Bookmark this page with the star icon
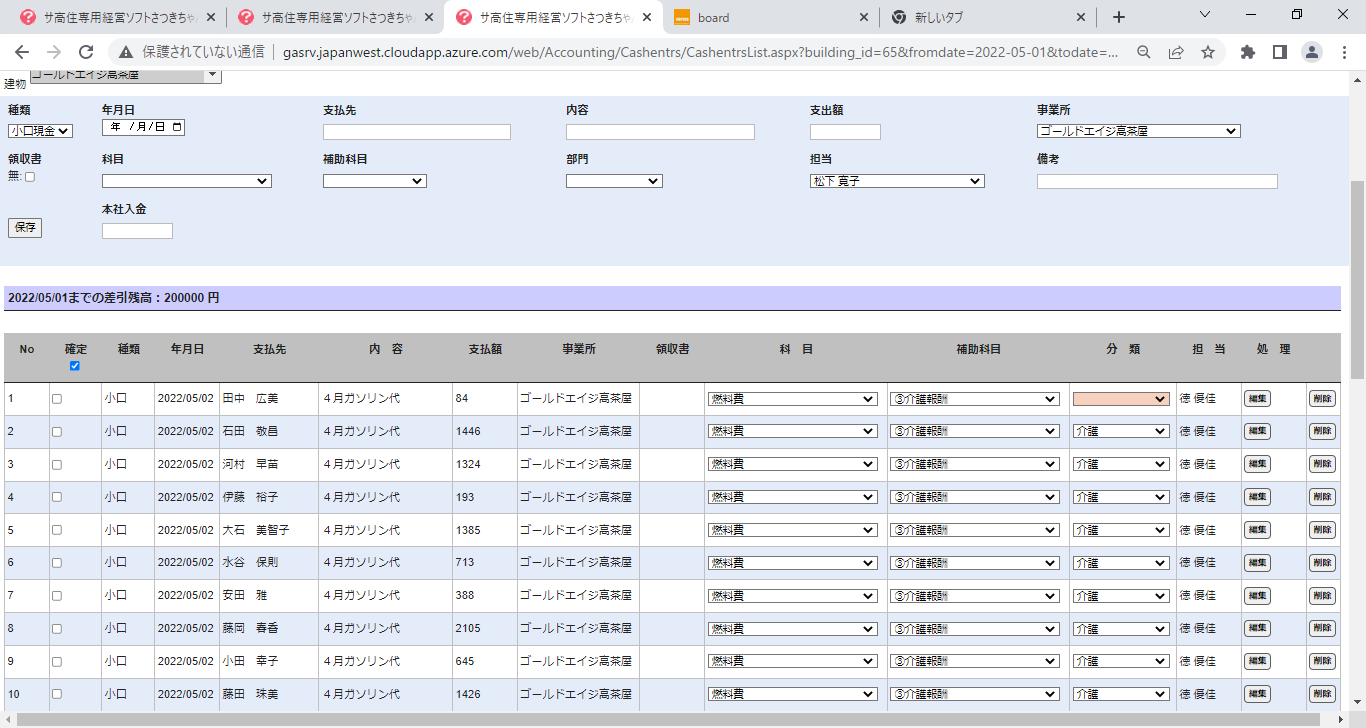 point(1208,52)
